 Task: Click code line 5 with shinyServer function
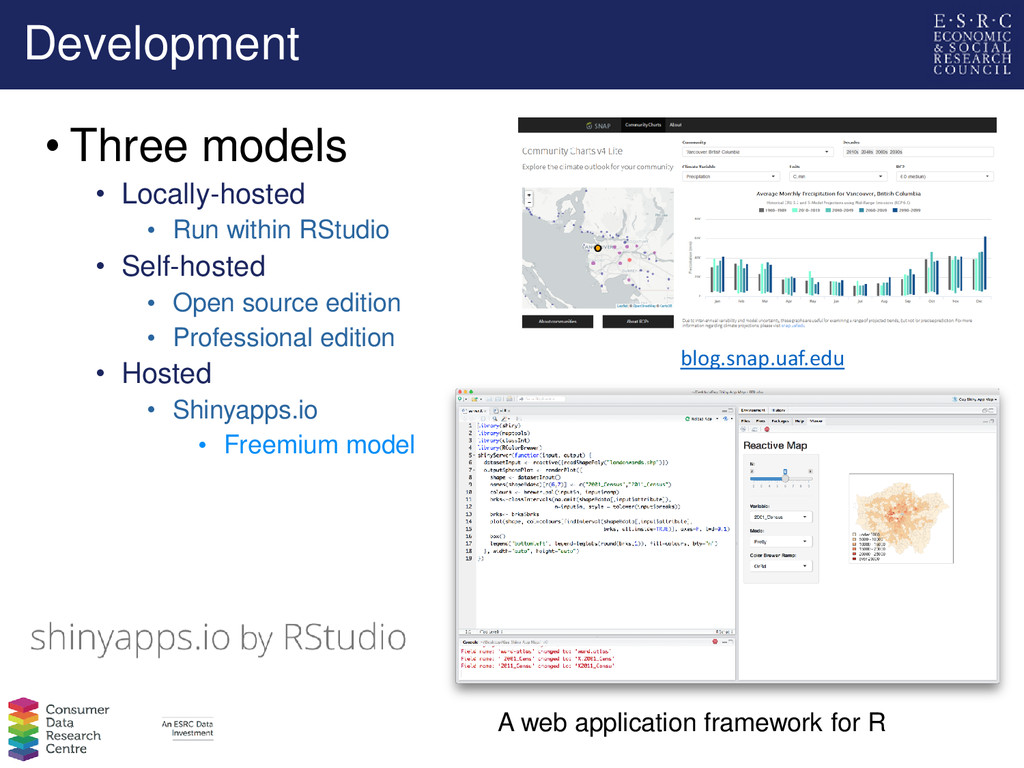click(x=534, y=455)
